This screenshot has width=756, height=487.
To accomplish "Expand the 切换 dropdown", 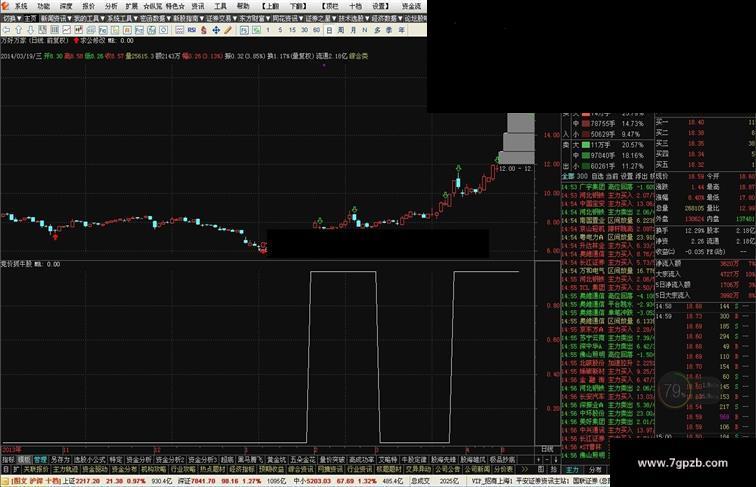I will pos(12,18).
